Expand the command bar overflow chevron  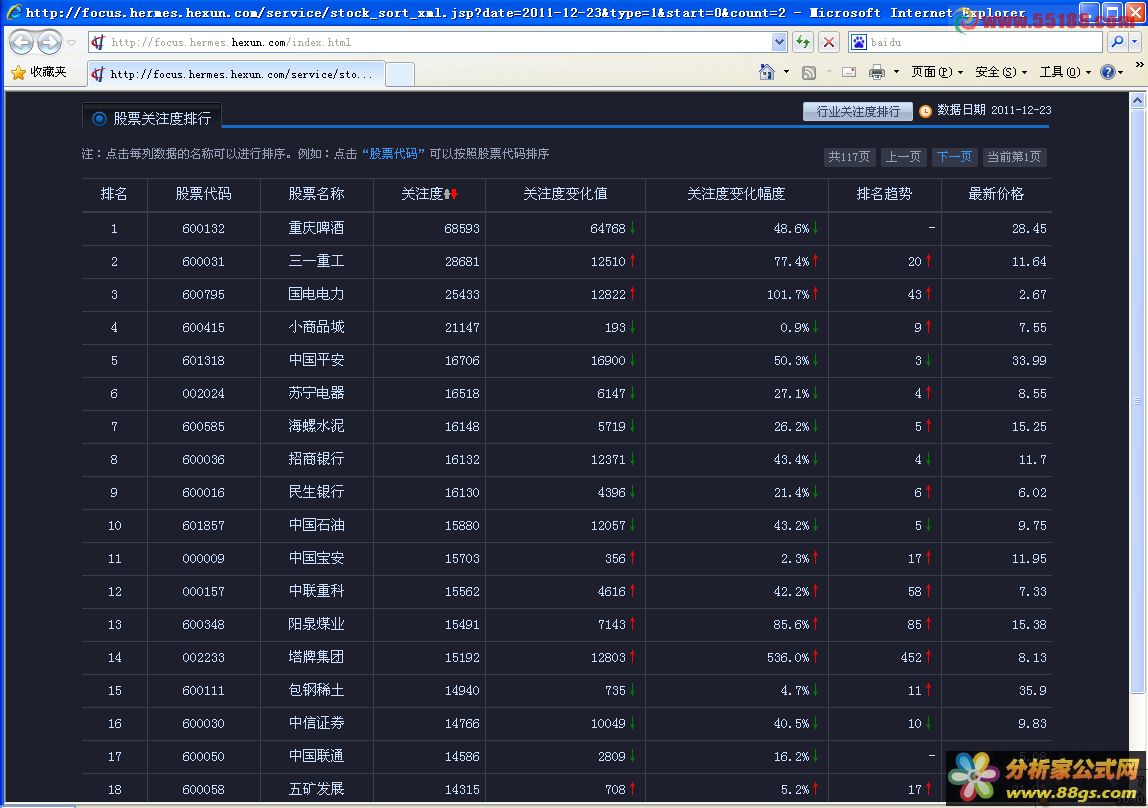[x=1139, y=64]
